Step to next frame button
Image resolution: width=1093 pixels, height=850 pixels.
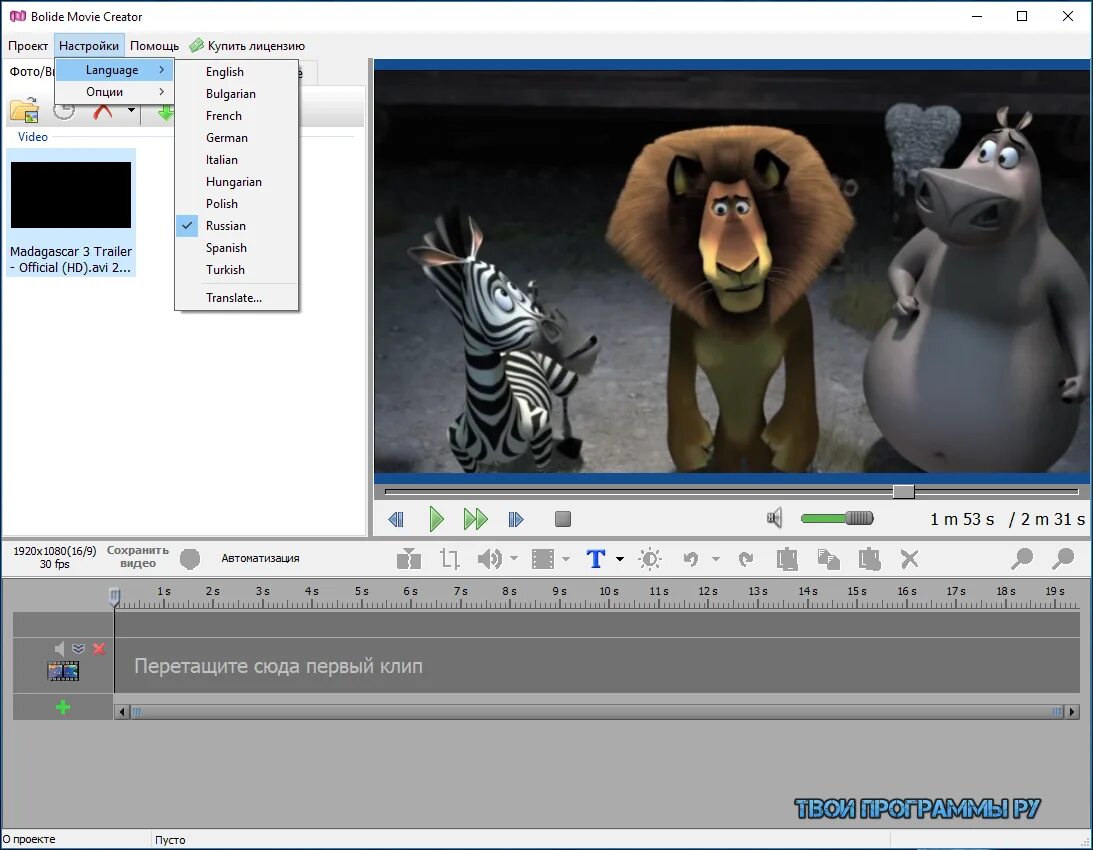(x=516, y=519)
